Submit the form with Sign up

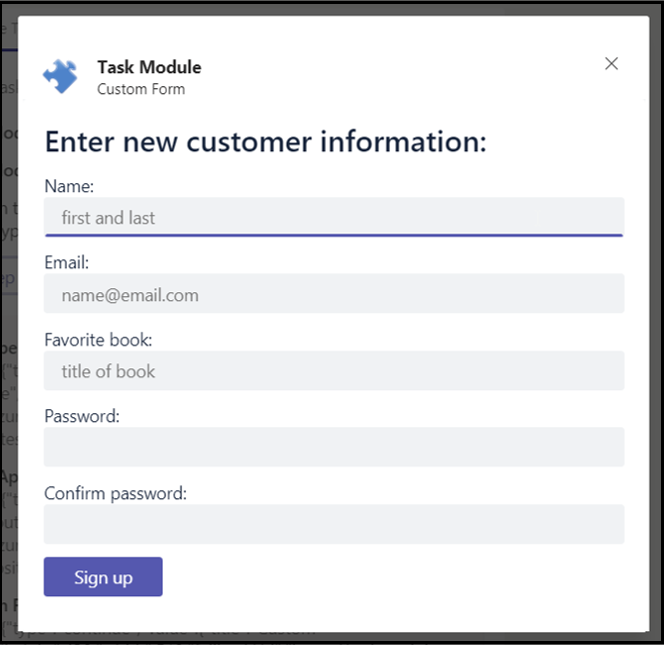pos(103,577)
